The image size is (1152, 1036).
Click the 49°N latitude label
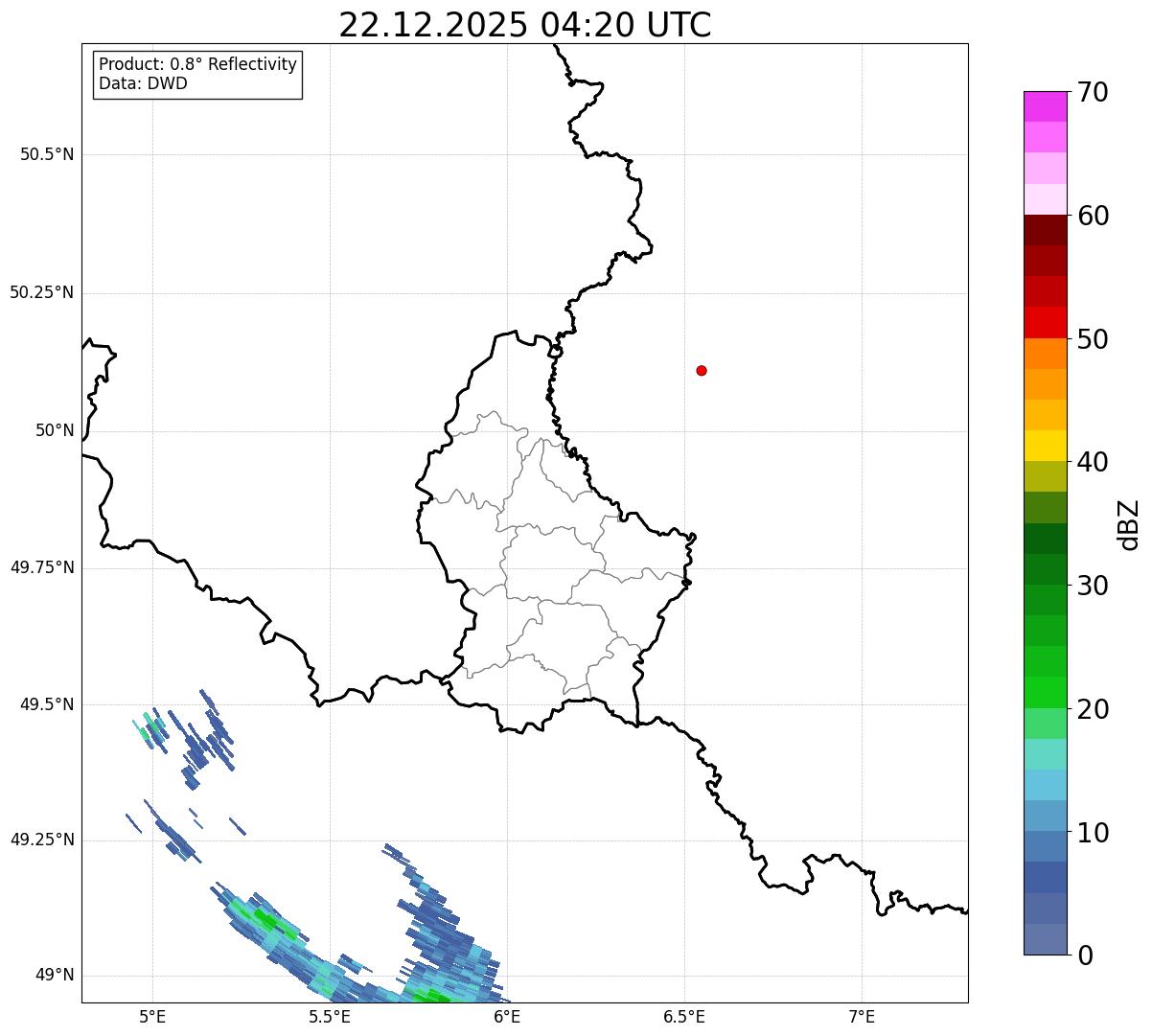pyautogui.click(x=56, y=975)
